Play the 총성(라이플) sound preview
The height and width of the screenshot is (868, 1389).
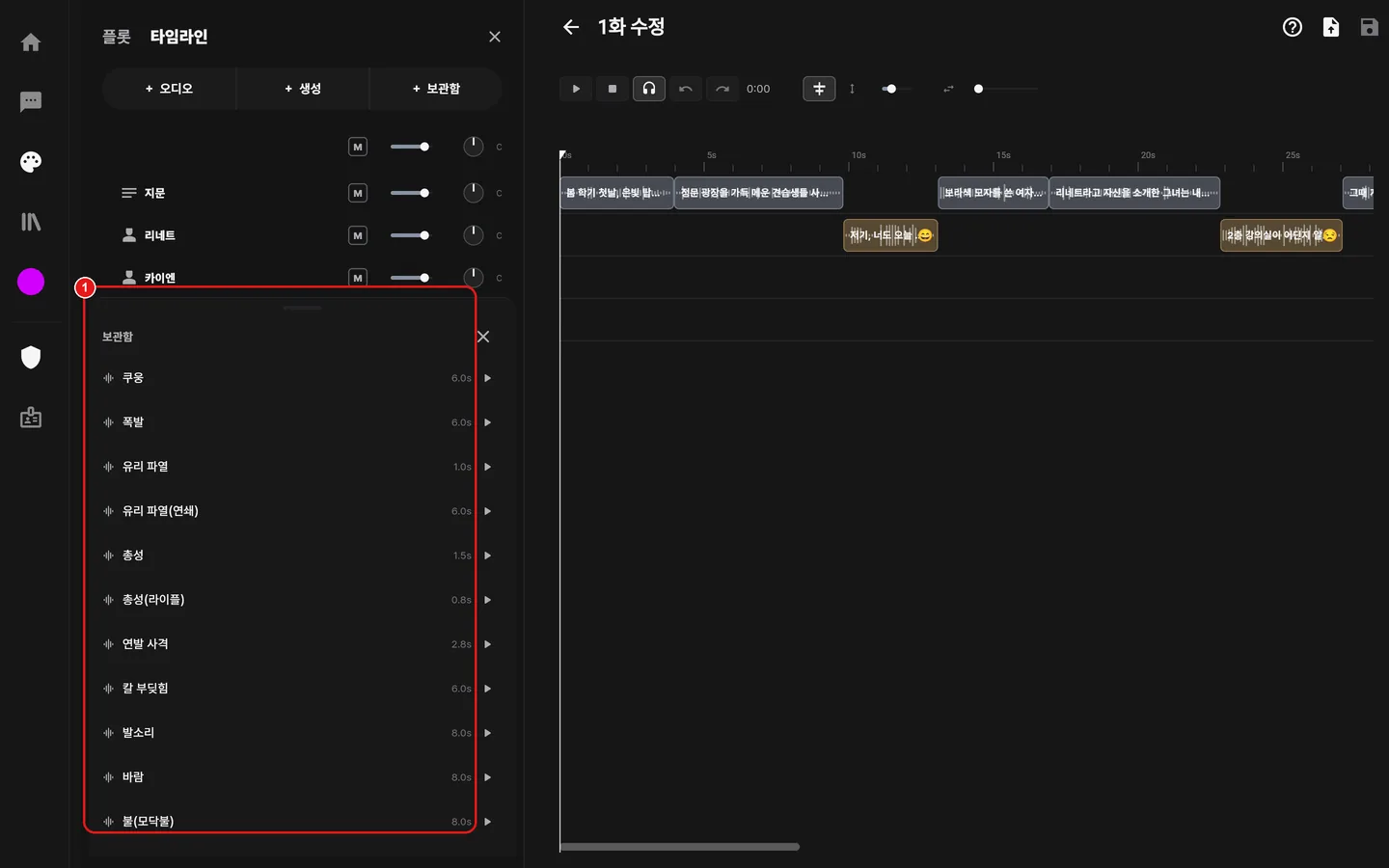pyautogui.click(x=488, y=600)
